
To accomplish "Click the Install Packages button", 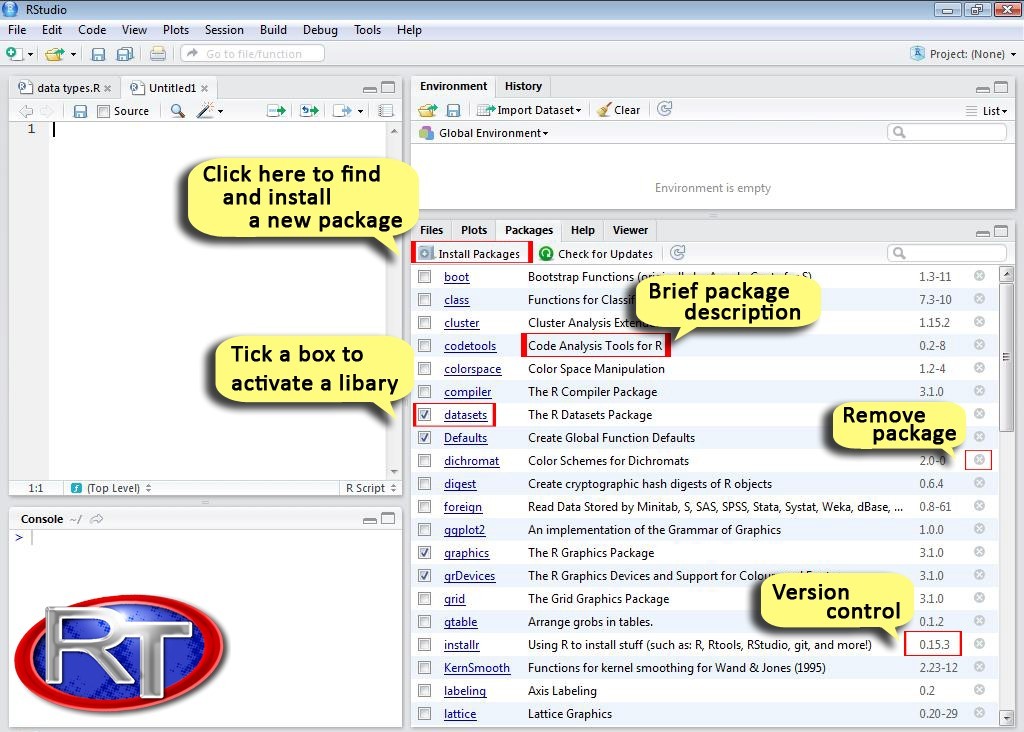I will point(471,254).
